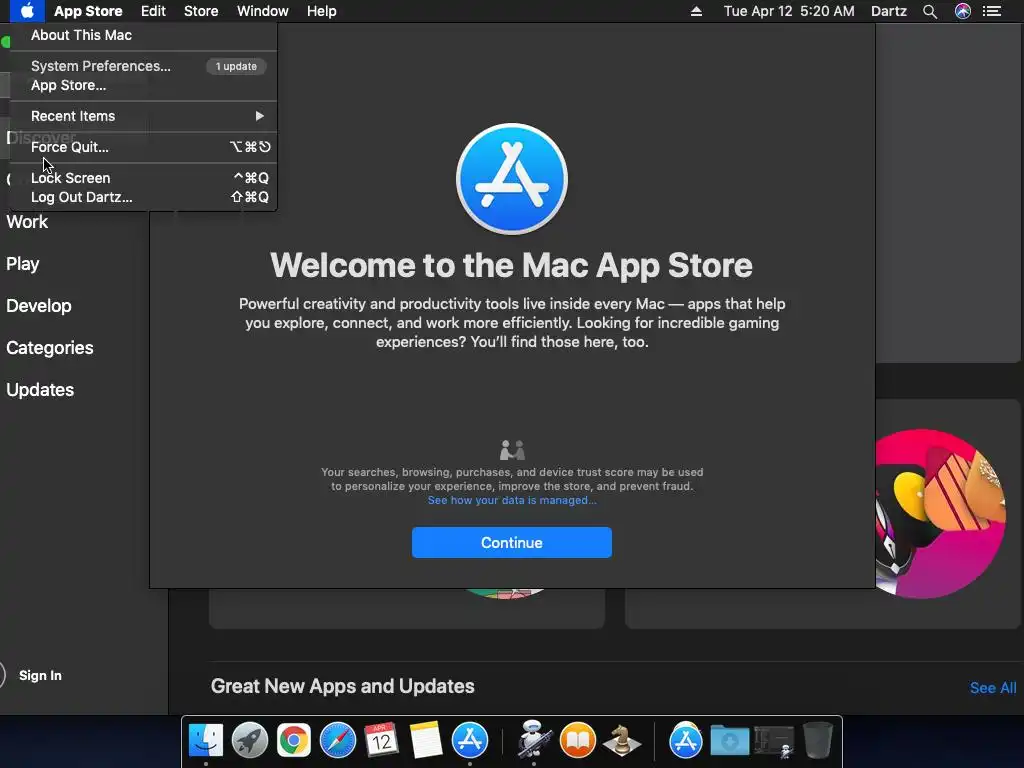Choose App Store… in Apple menu
Image resolution: width=1024 pixels, height=768 pixels.
(x=144, y=86)
